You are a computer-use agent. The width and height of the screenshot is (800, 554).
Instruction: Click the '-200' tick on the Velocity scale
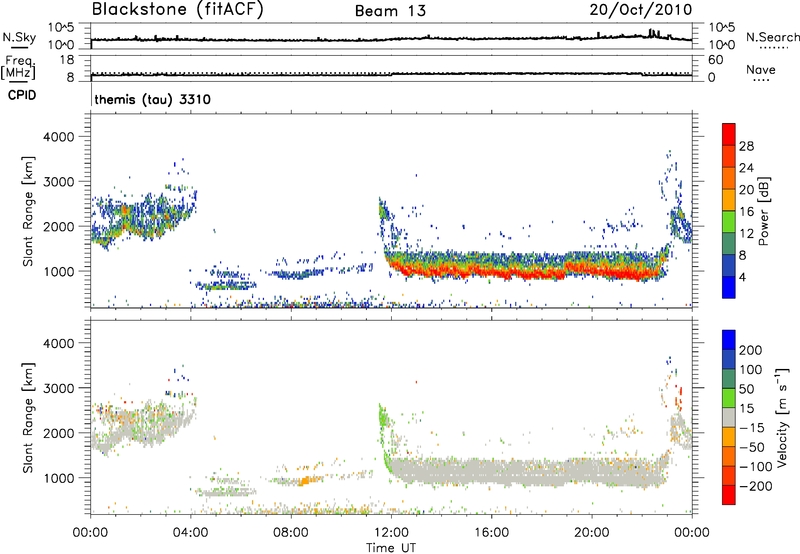pos(754,486)
